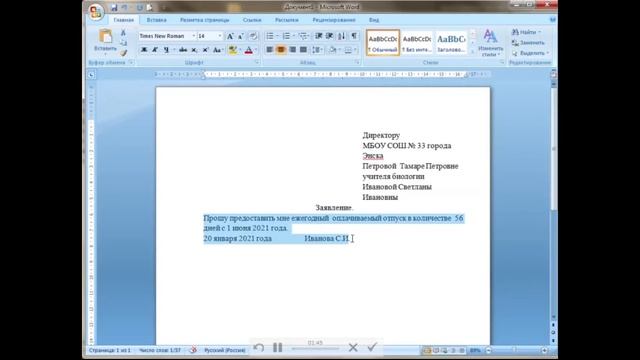Image resolution: width=640 pixels, height=360 pixels.
Task: Justify paragraph text
Action: [303, 50]
